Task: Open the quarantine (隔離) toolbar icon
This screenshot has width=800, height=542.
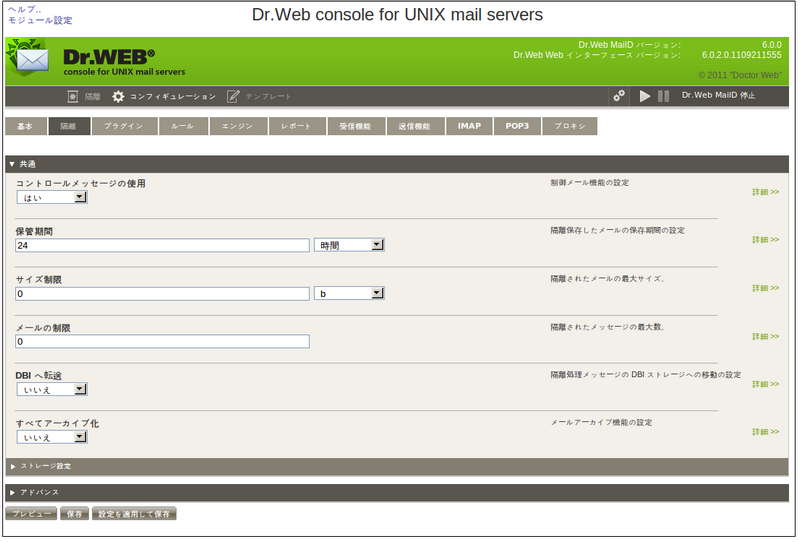Action: click(x=73, y=96)
